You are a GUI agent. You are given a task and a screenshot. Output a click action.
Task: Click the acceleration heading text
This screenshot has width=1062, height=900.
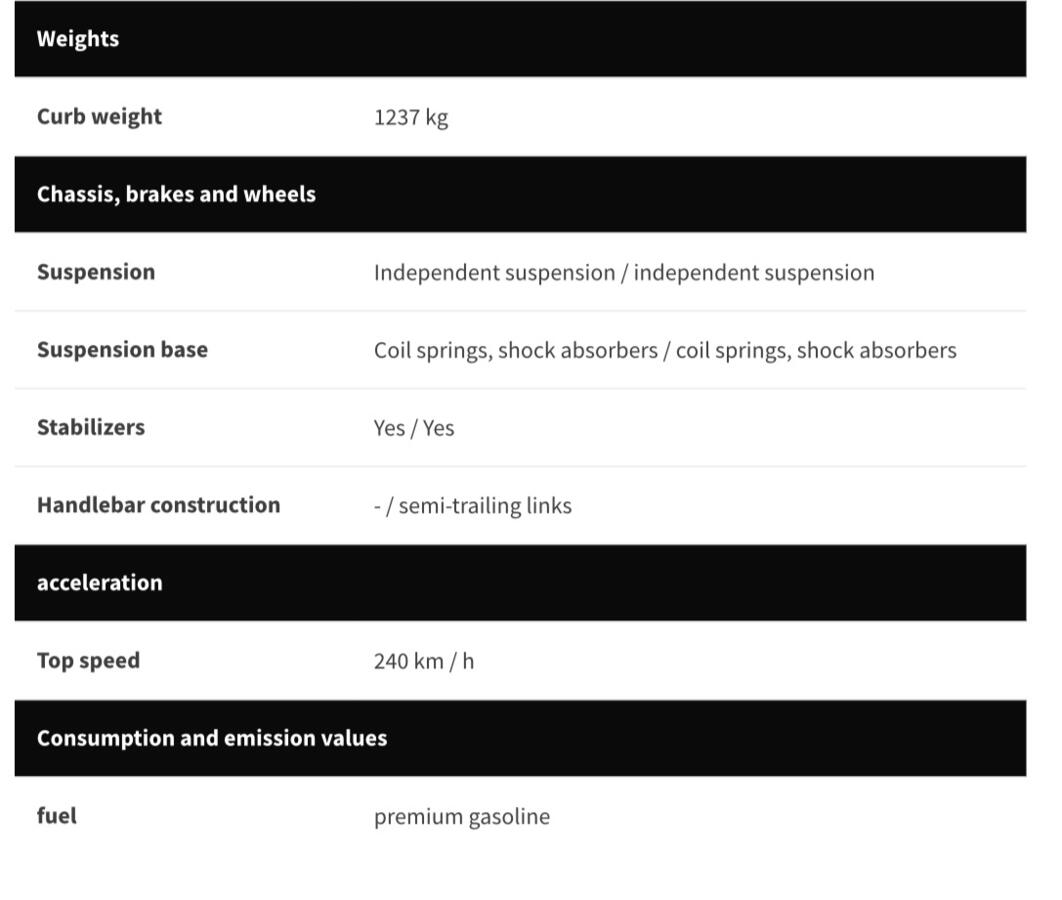(100, 583)
